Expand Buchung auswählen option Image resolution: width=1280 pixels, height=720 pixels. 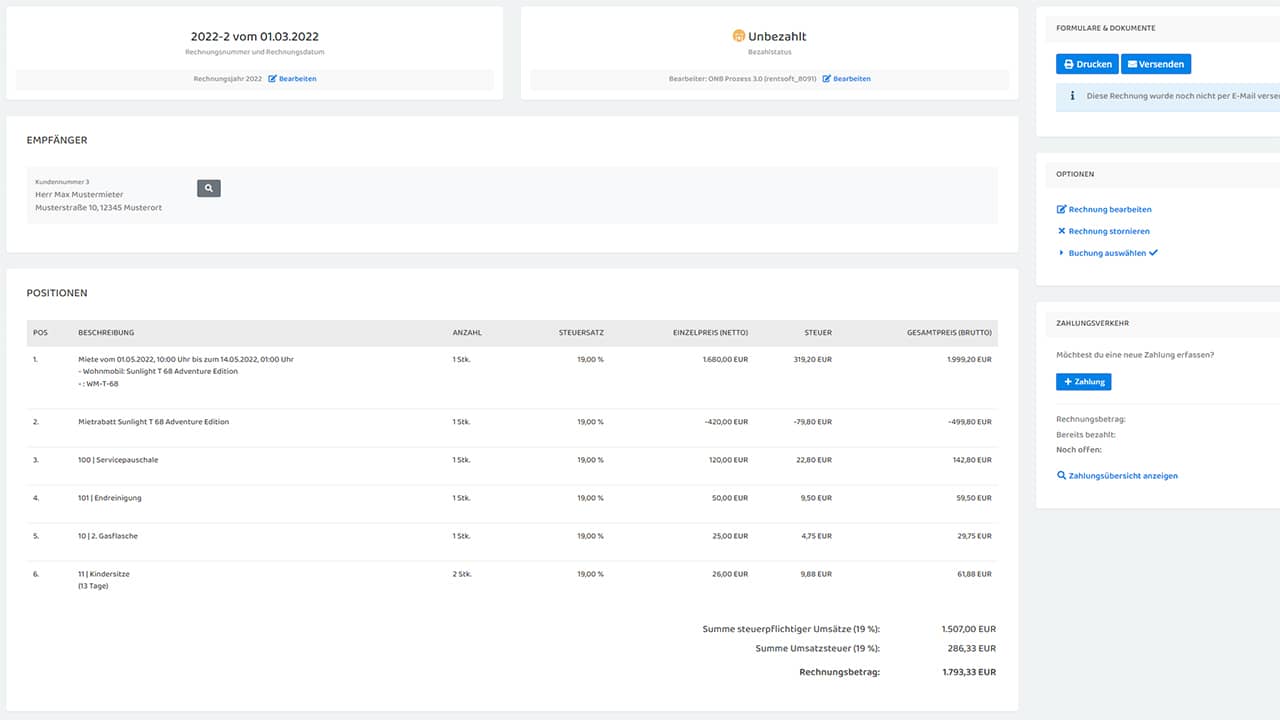click(1107, 253)
